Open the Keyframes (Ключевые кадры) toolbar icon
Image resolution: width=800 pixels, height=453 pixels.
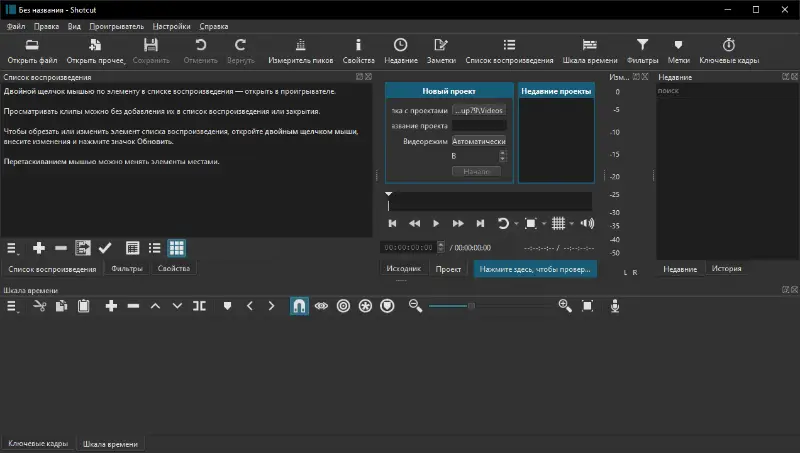[x=729, y=52]
